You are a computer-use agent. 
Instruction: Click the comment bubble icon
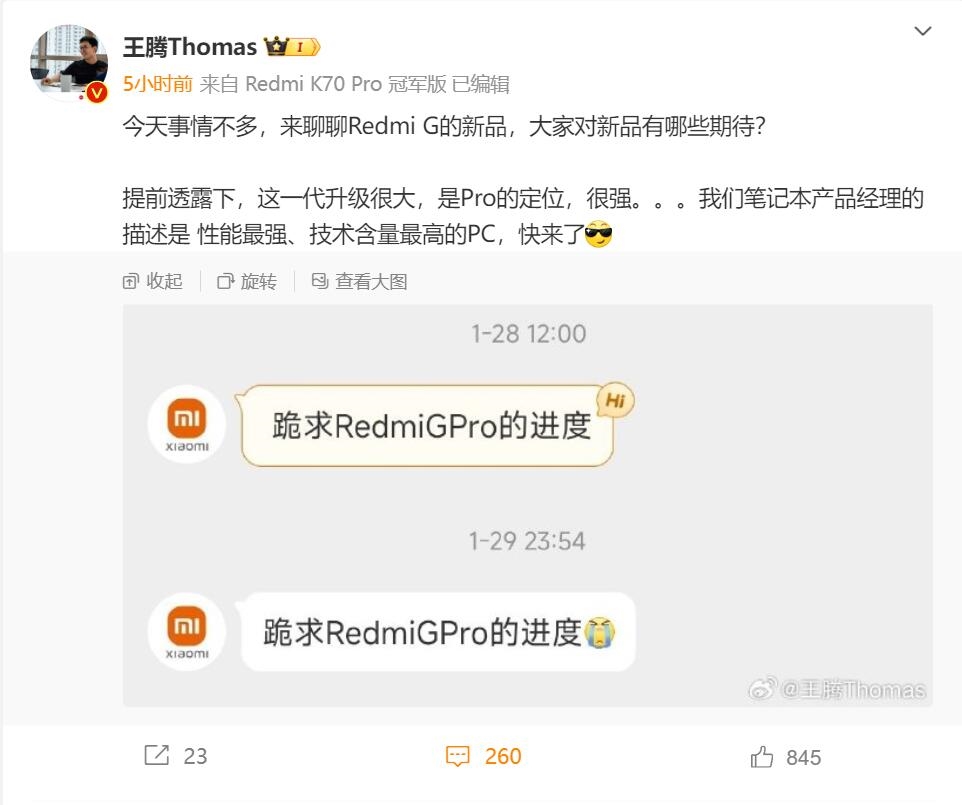point(458,756)
